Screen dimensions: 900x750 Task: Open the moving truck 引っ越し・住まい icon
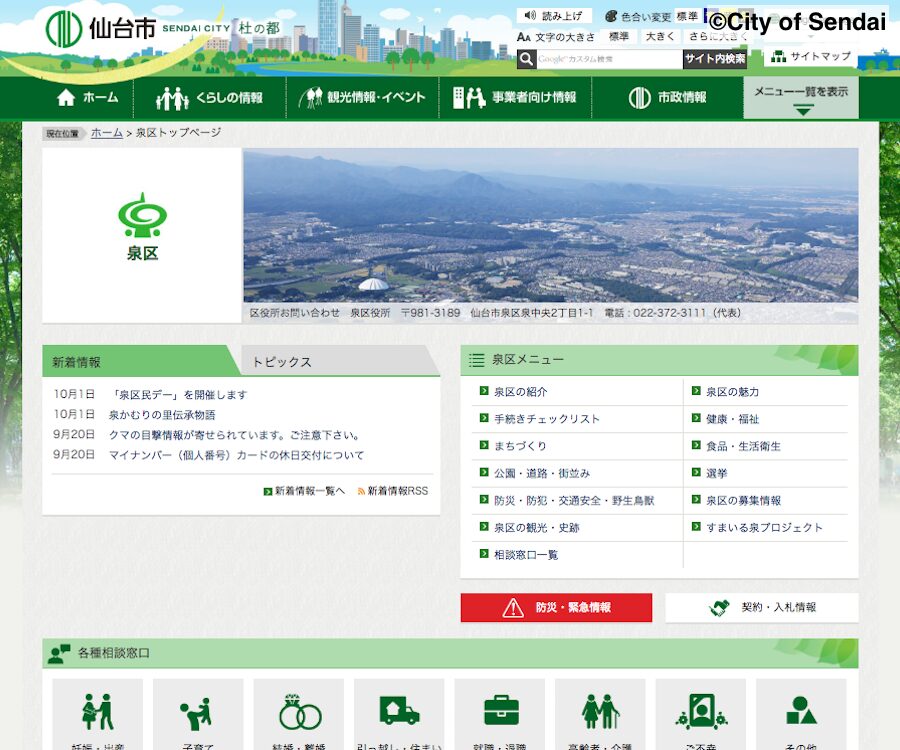pyautogui.click(x=399, y=713)
